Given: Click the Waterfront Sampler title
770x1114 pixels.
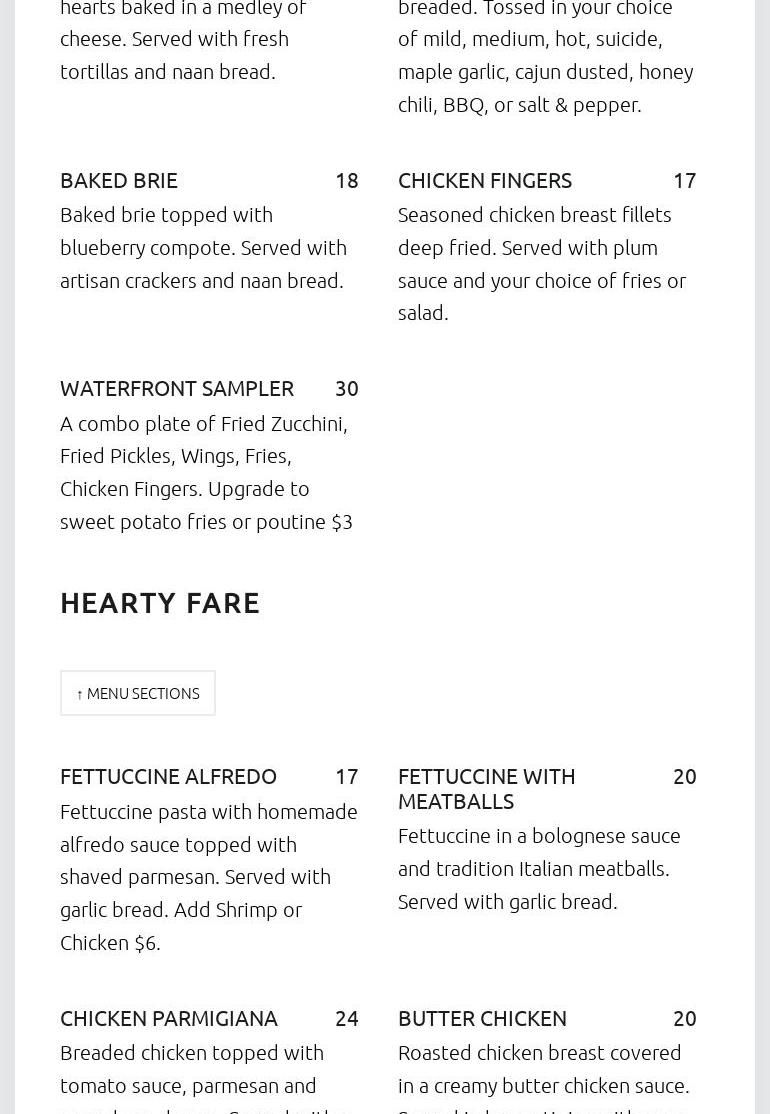Looking at the screenshot, I should [177, 388].
